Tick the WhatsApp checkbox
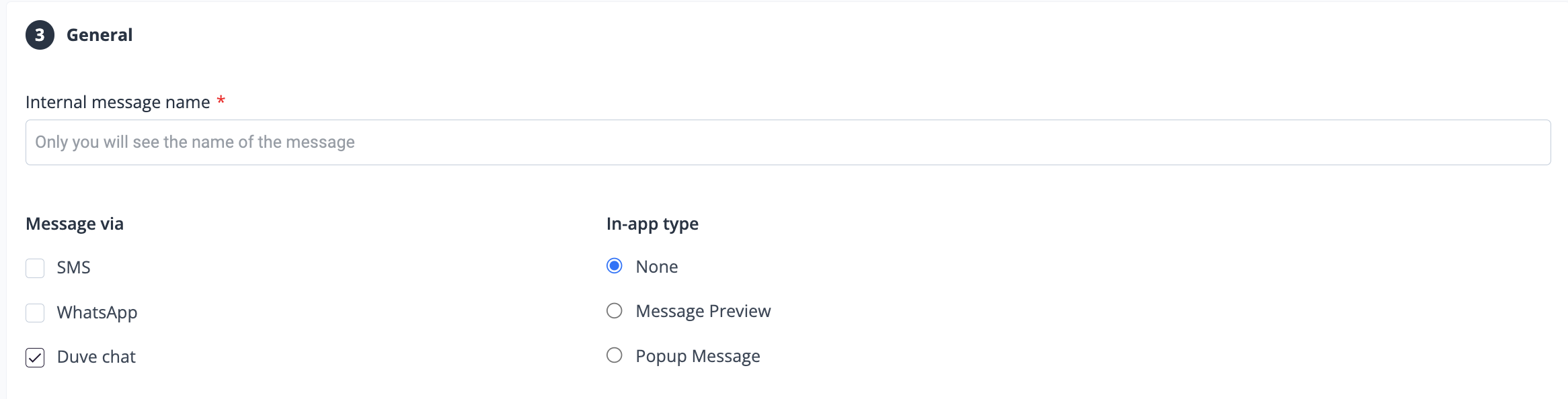The height and width of the screenshot is (399, 1568). pos(35,313)
